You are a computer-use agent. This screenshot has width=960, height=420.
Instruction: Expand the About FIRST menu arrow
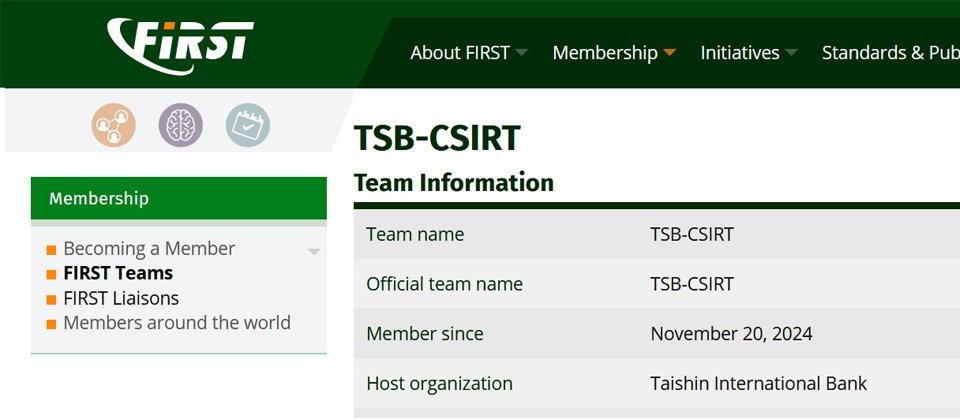[x=521, y=53]
